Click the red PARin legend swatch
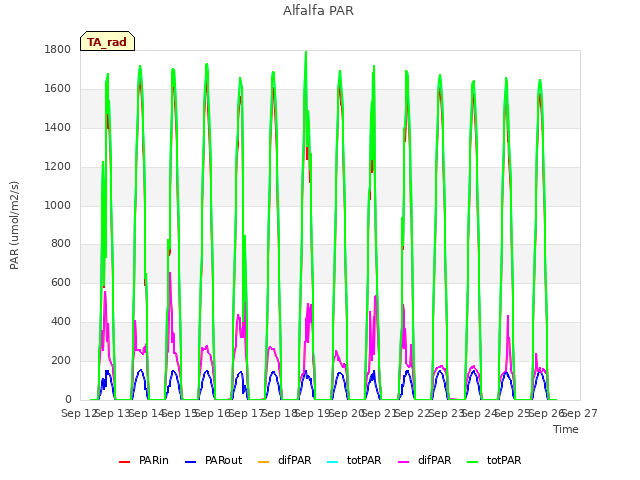 pyautogui.click(x=124, y=462)
